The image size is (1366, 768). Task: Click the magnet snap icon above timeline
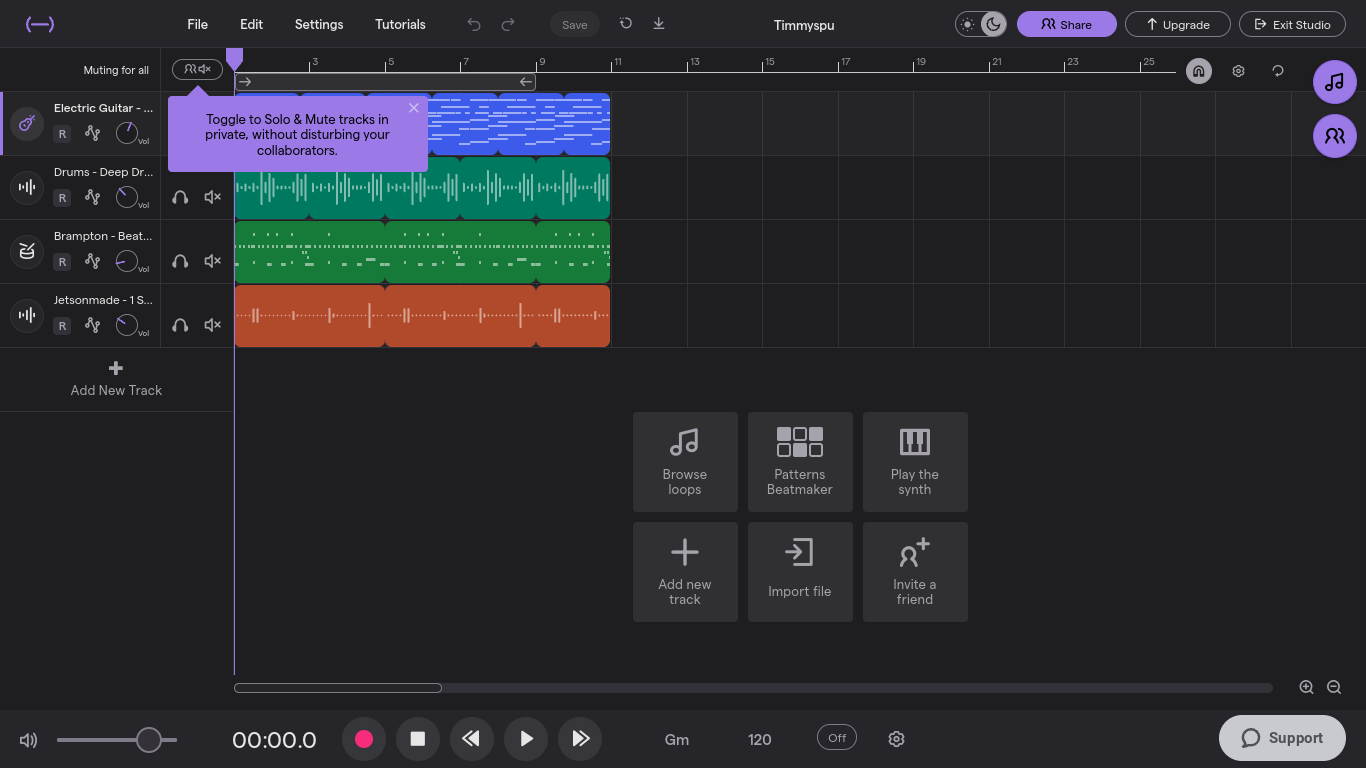1198,71
